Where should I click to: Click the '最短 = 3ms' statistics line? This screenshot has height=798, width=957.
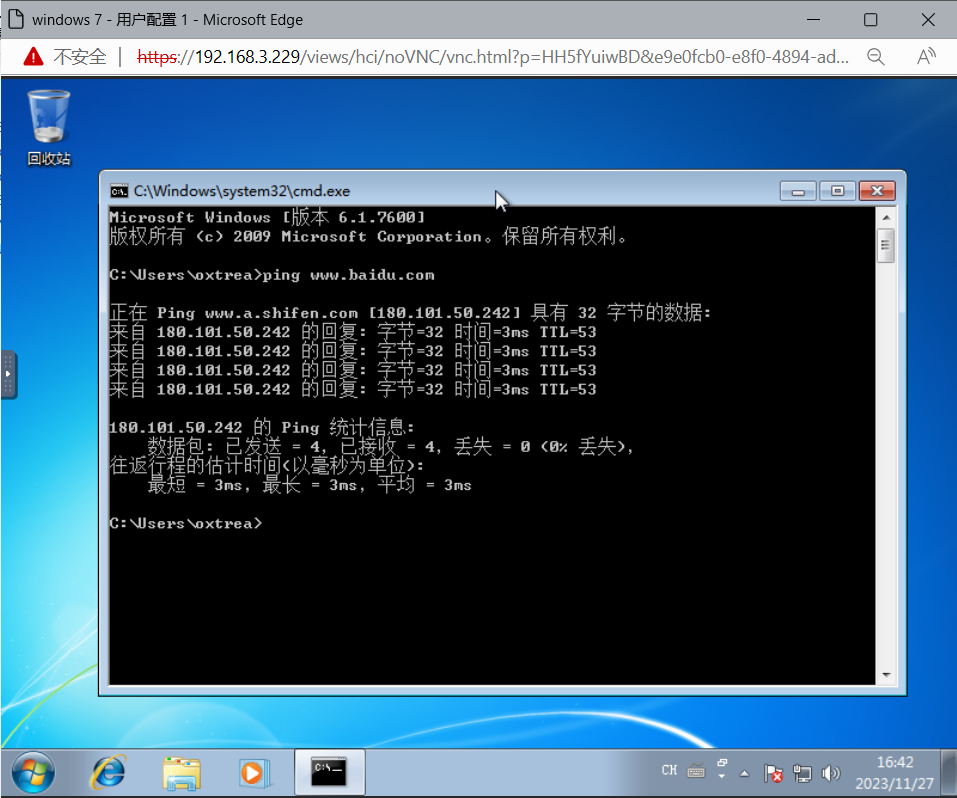pos(310,485)
